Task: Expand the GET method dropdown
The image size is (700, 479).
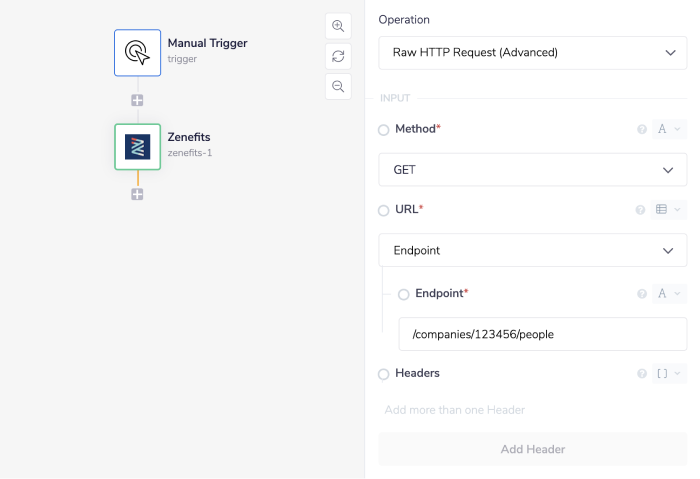Action: pyautogui.click(x=532, y=170)
